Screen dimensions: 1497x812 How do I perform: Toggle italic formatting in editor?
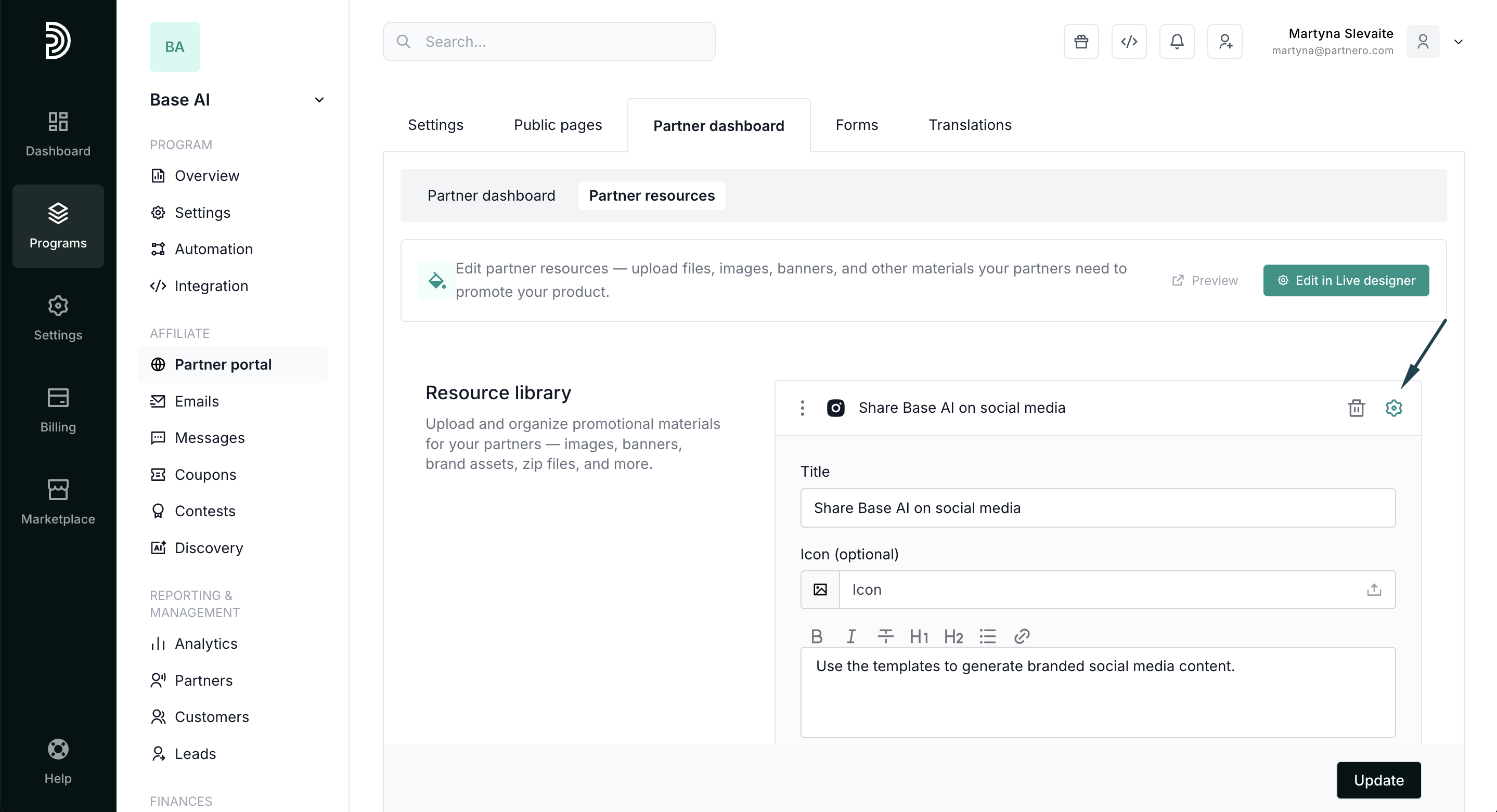click(851, 637)
